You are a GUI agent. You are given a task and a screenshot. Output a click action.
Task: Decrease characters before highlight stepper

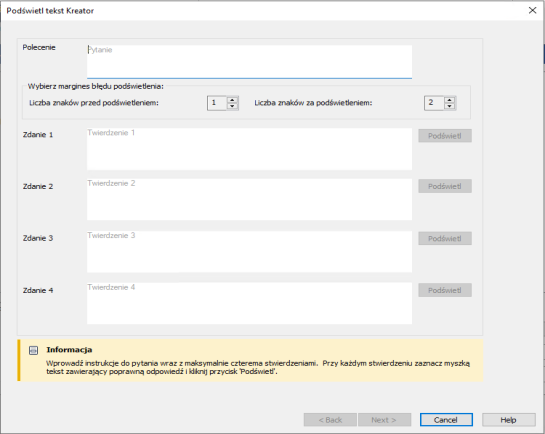(232, 106)
